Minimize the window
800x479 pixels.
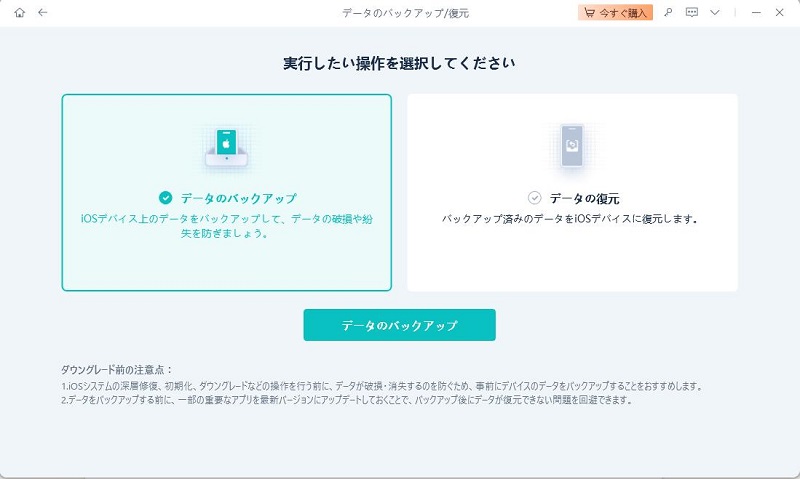pyautogui.click(x=756, y=13)
